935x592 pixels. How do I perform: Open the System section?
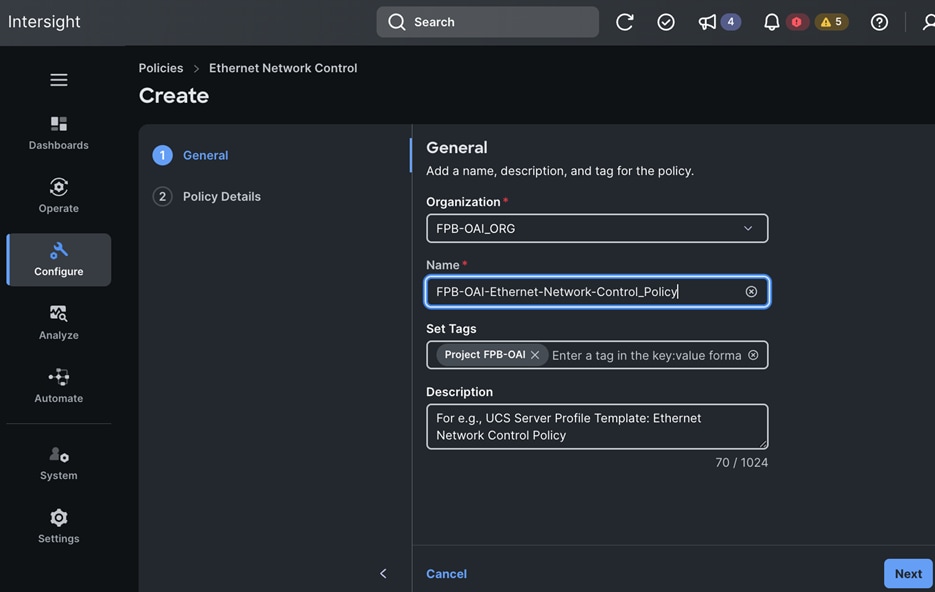point(58,463)
